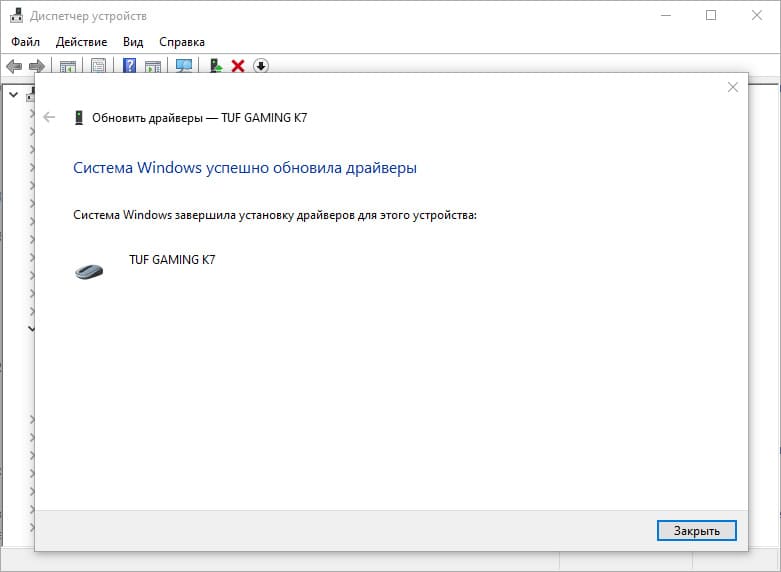
Task: Click the mouse icon next to TUF GAMING K7
Action: (x=89, y=272)
